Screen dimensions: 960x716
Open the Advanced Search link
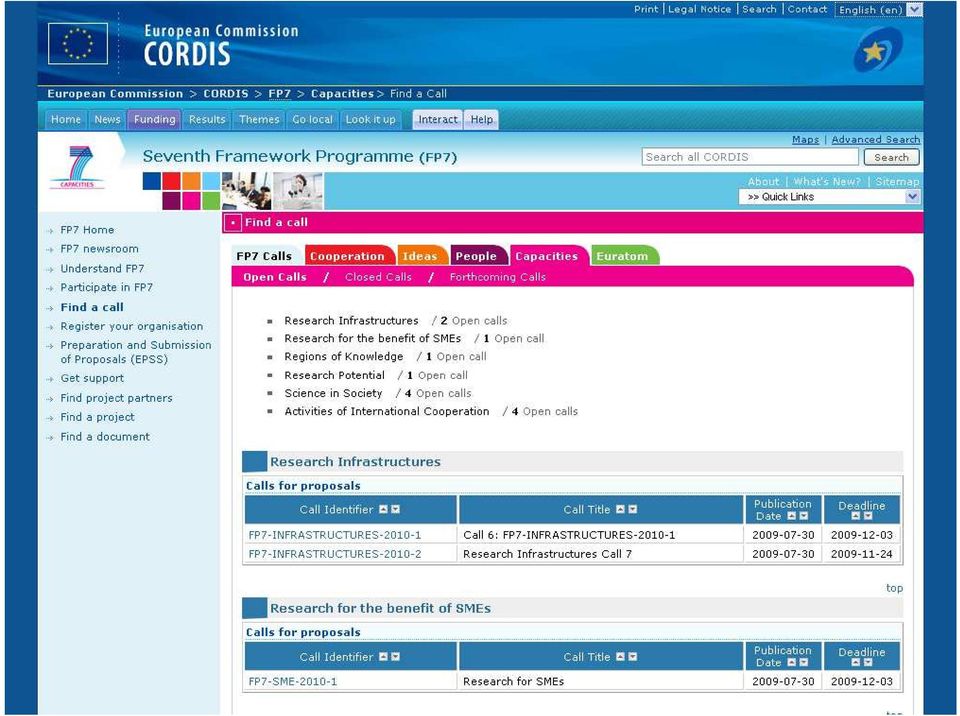pyautogui.click(x=876, y=140)
